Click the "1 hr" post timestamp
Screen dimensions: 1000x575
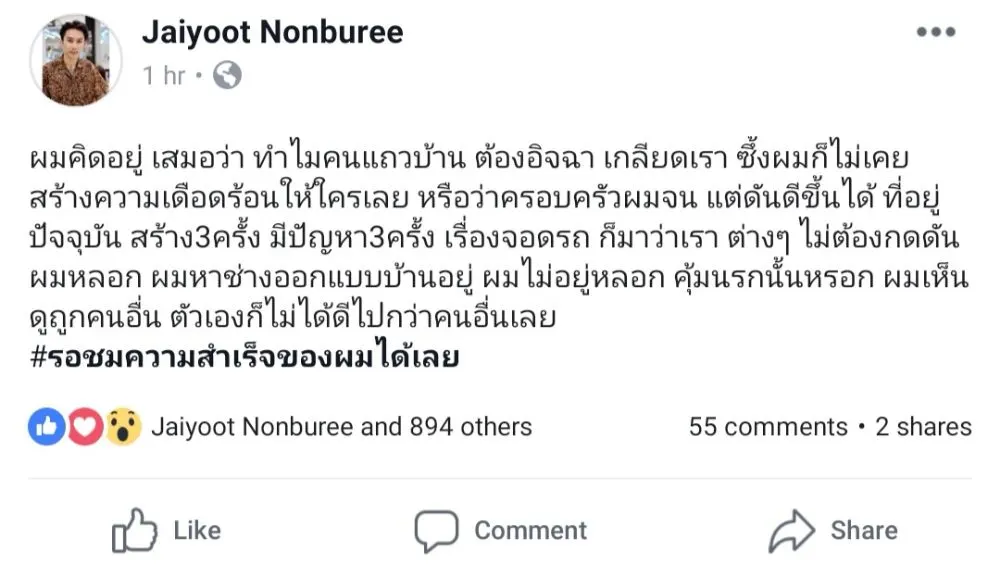pos(164,76)
